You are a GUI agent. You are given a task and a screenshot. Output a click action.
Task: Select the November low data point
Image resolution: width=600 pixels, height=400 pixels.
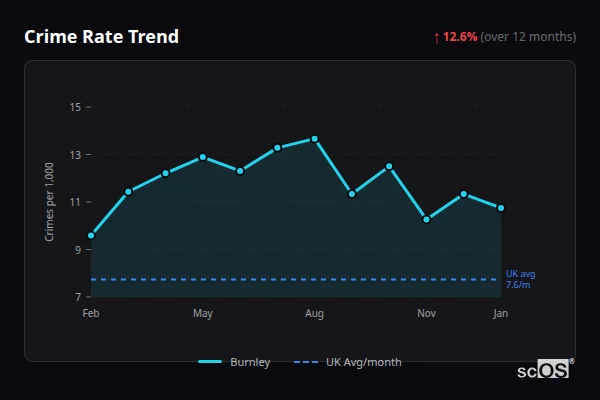point(427,219)
